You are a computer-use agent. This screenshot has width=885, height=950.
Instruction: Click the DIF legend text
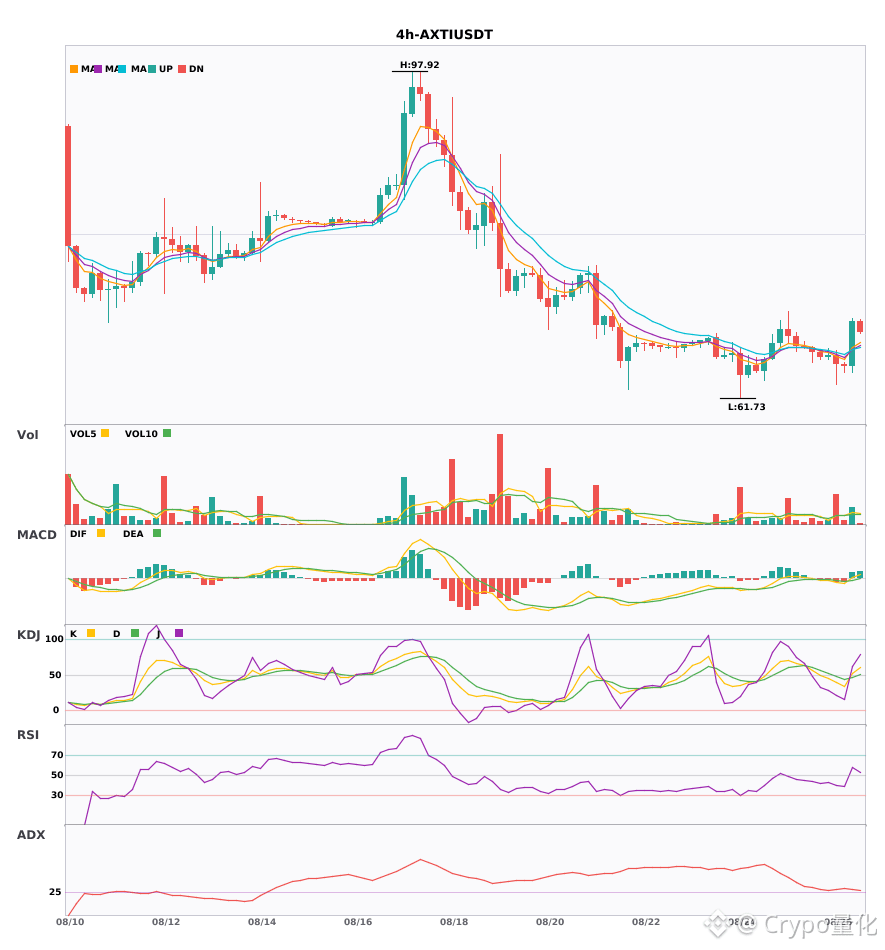(x=78, y=534)
